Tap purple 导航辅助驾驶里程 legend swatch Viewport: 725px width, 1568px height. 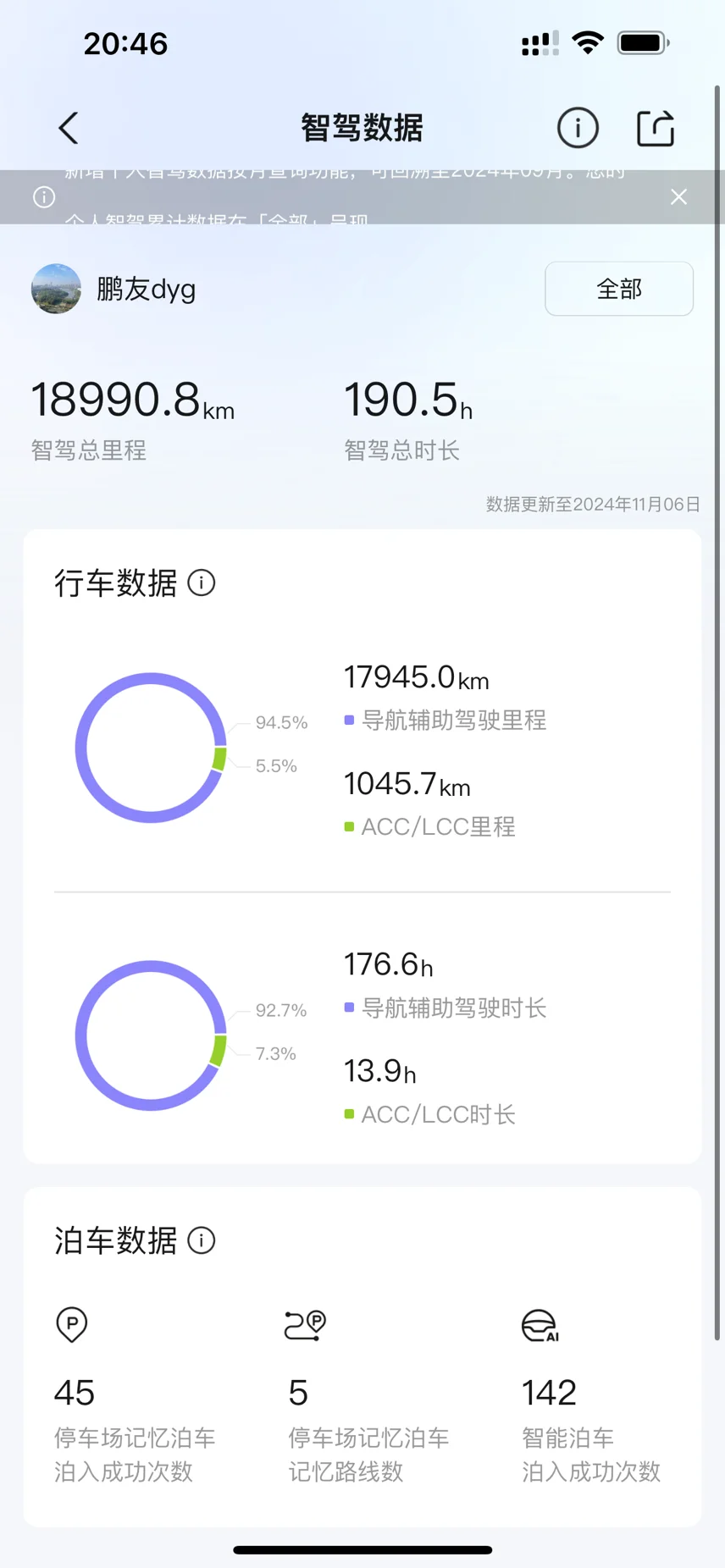349,721
